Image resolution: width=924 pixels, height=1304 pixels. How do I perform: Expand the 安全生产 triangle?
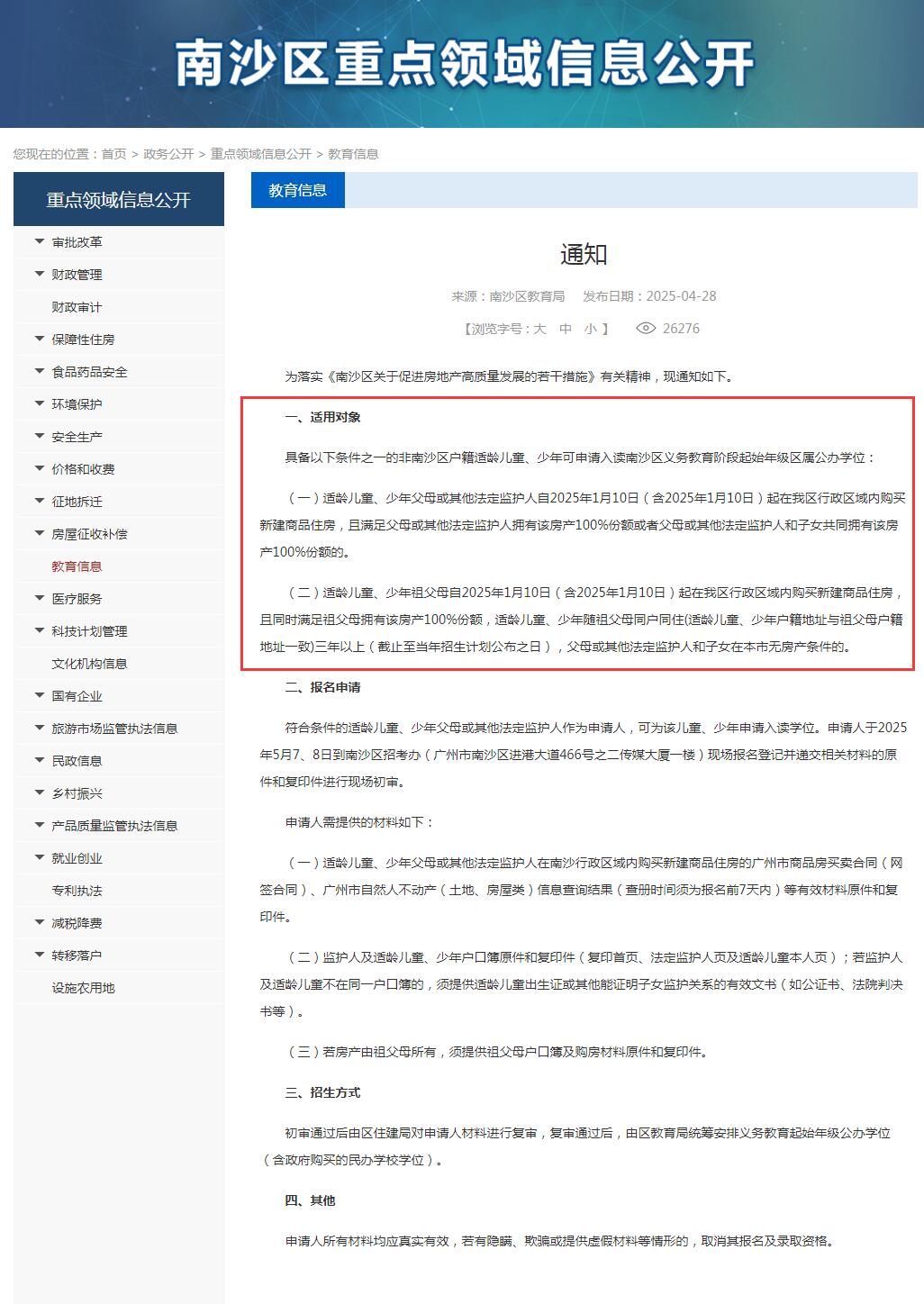pos(40,436)
